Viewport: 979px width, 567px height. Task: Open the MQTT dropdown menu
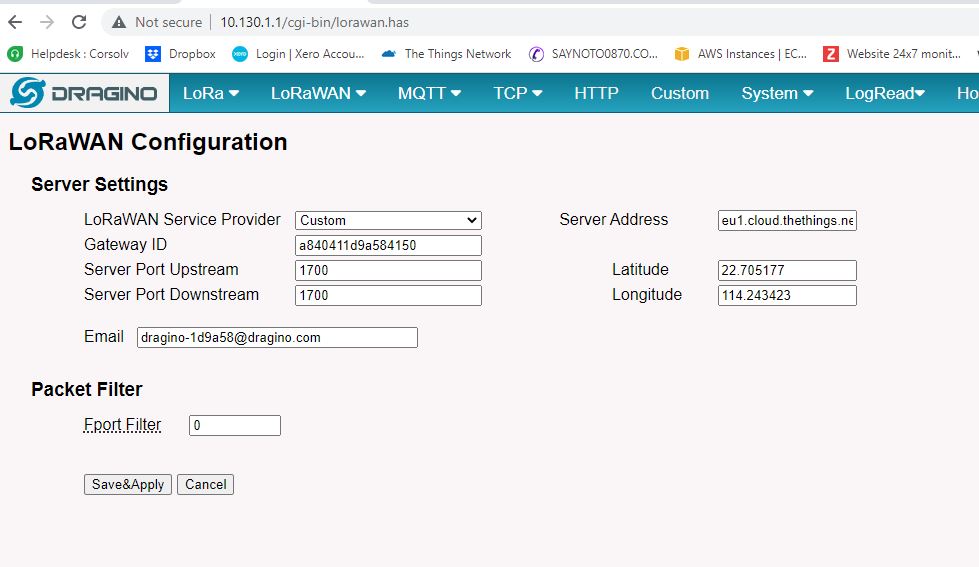coord(429,93)
